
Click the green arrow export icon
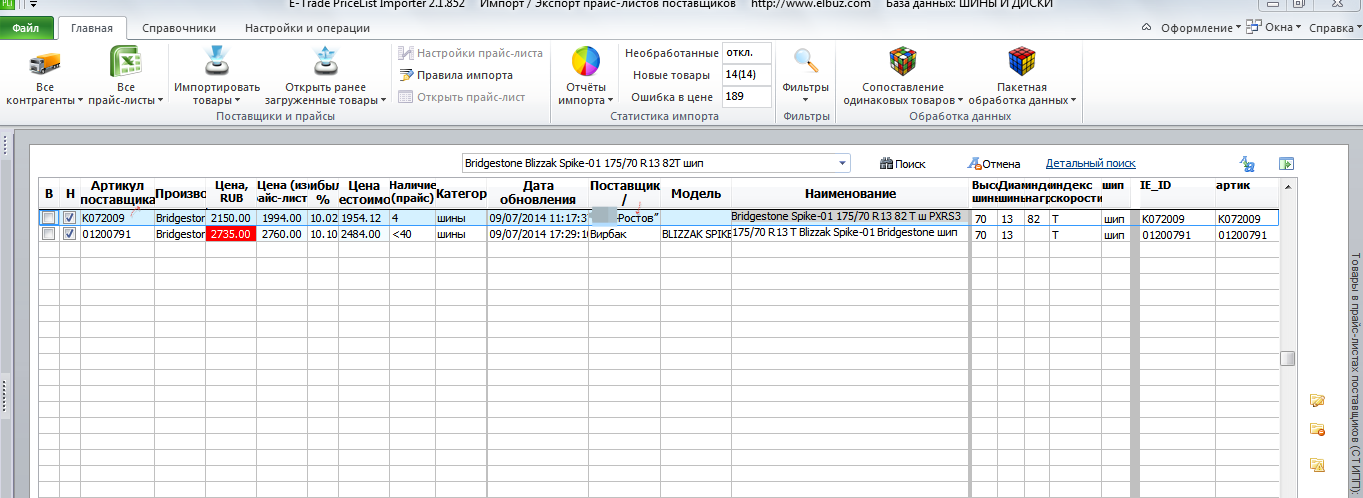[x=1287, y=164]
